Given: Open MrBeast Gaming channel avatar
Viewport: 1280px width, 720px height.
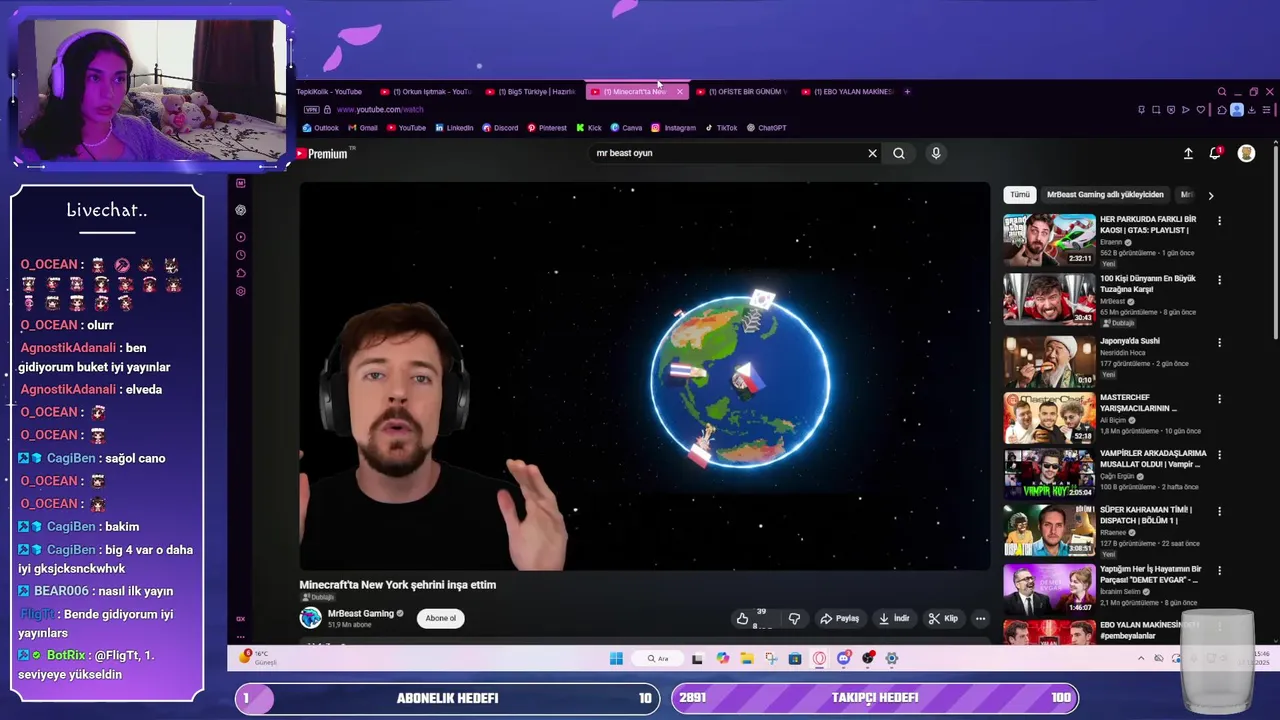Looking at the screenshot, I should pos(311,618).
